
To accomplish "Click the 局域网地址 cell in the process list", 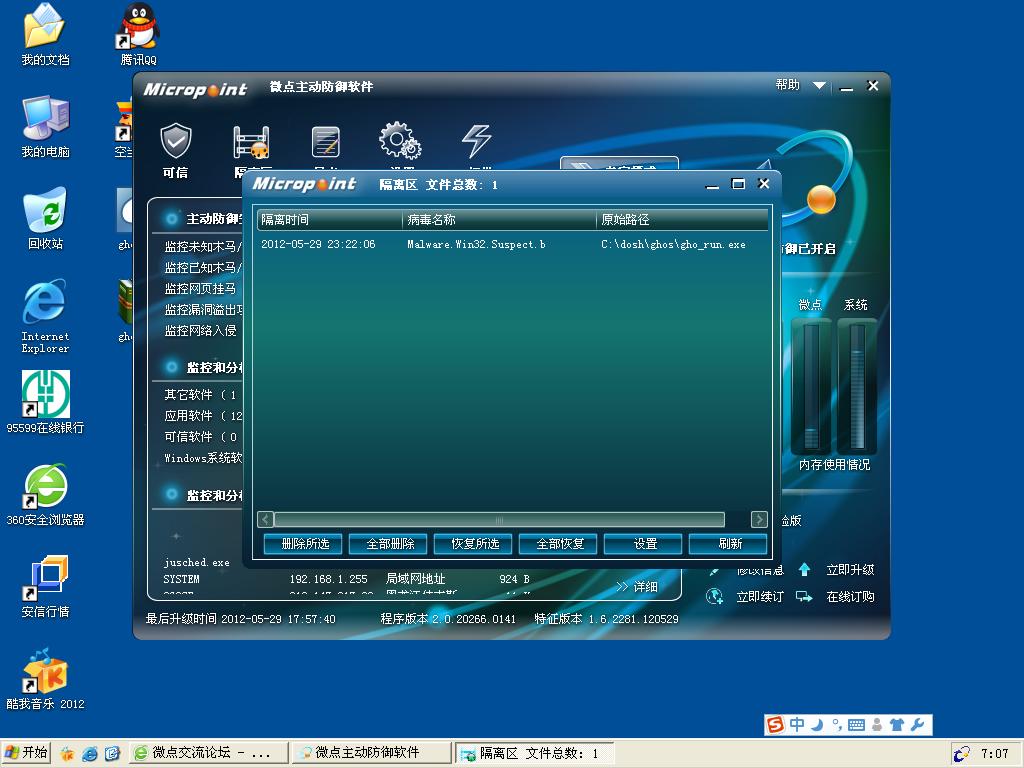I will point(415,579).
